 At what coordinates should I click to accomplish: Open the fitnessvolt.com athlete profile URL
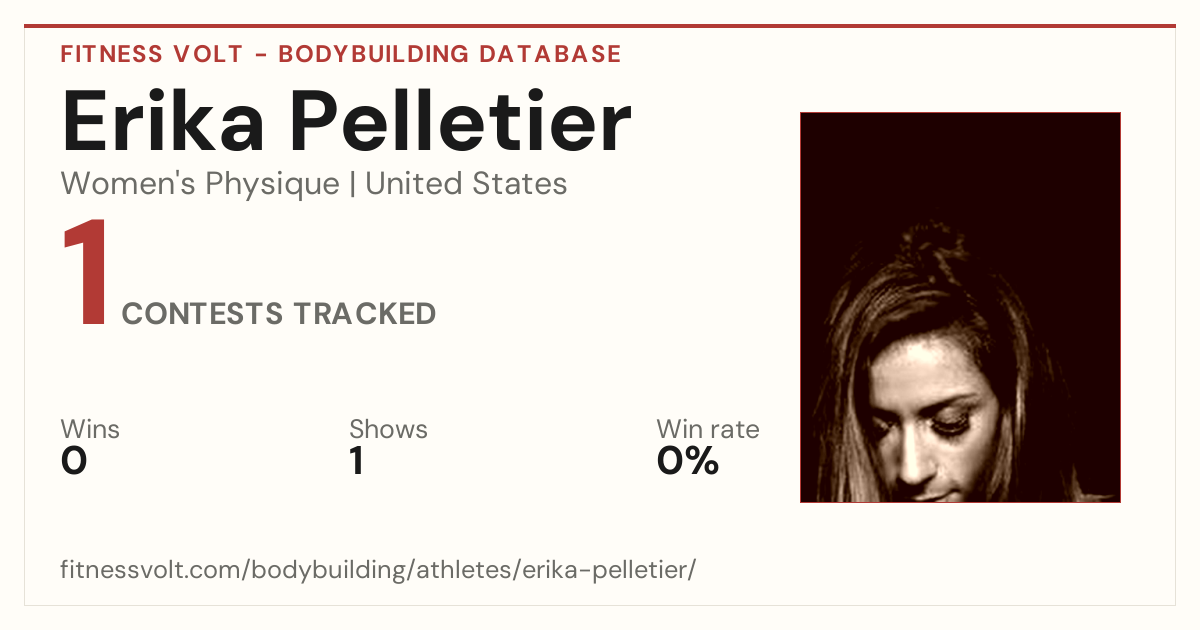[x=378, y=571]
